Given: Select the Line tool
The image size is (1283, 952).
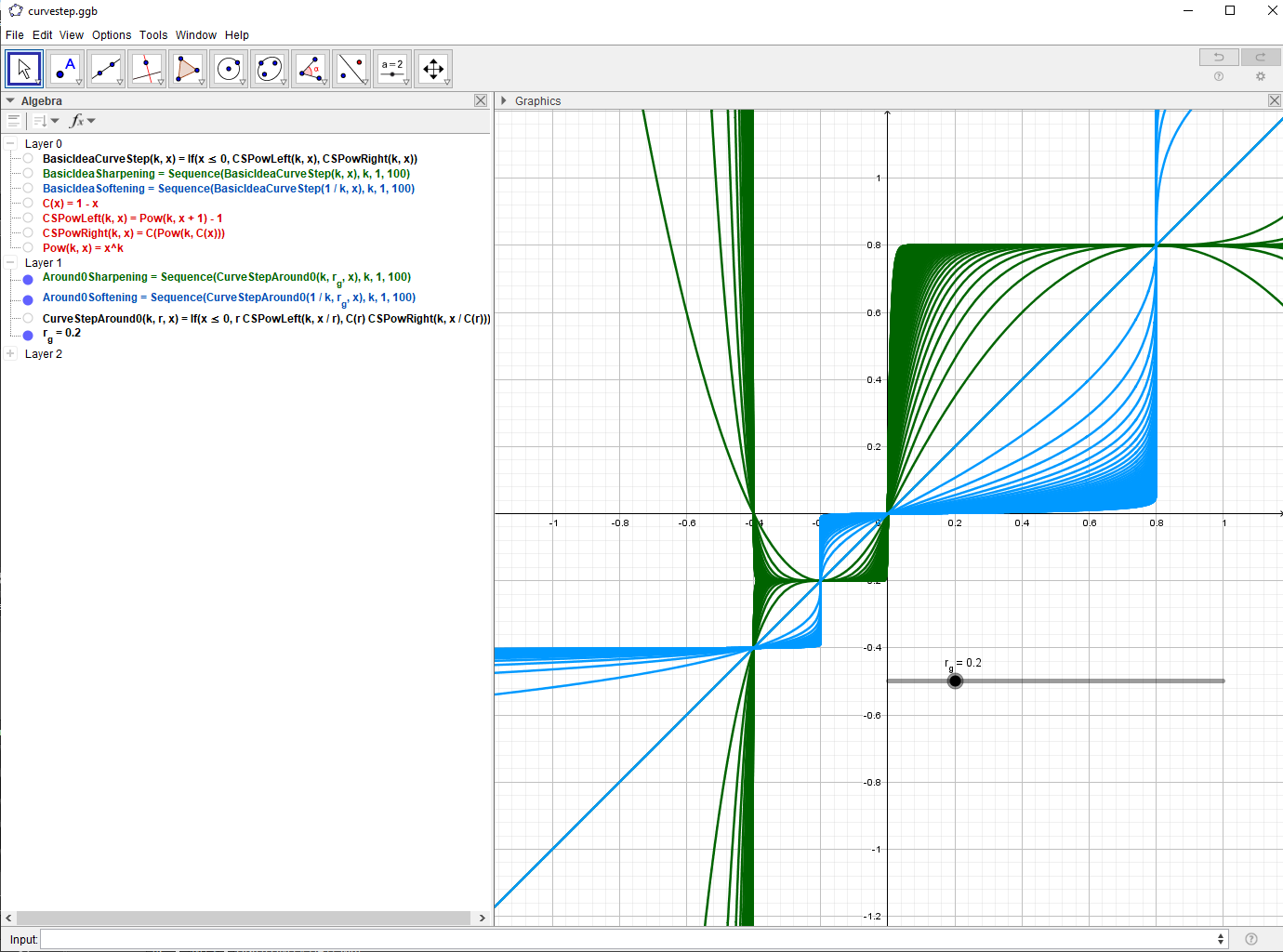Looking at the screenshot, I should coord(106,69).
